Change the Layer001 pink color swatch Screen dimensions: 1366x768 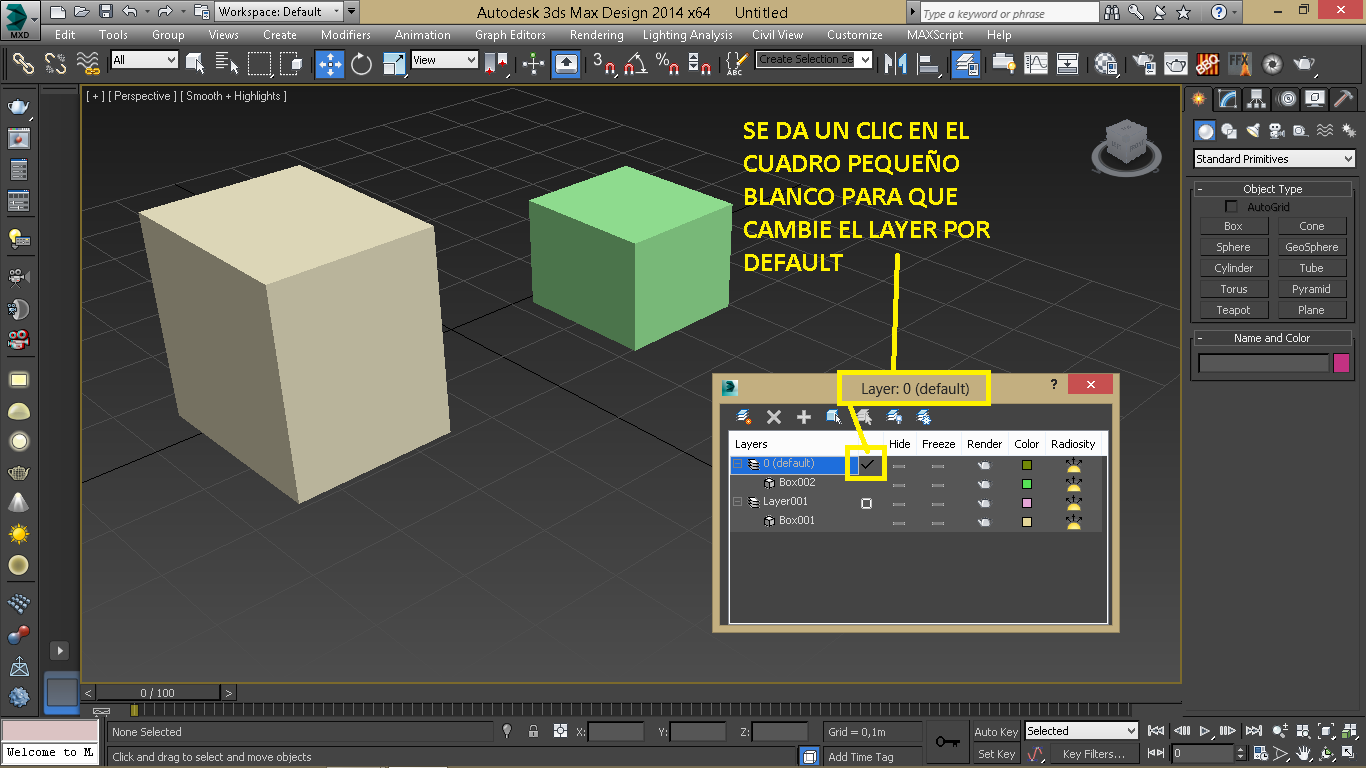point(1027,503)
